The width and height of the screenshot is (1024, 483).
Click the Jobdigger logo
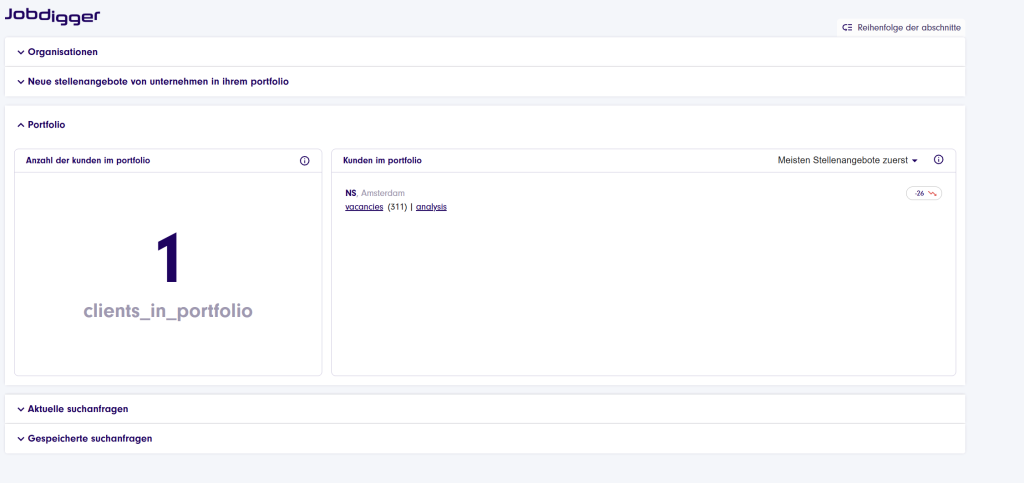pos(52,16)
